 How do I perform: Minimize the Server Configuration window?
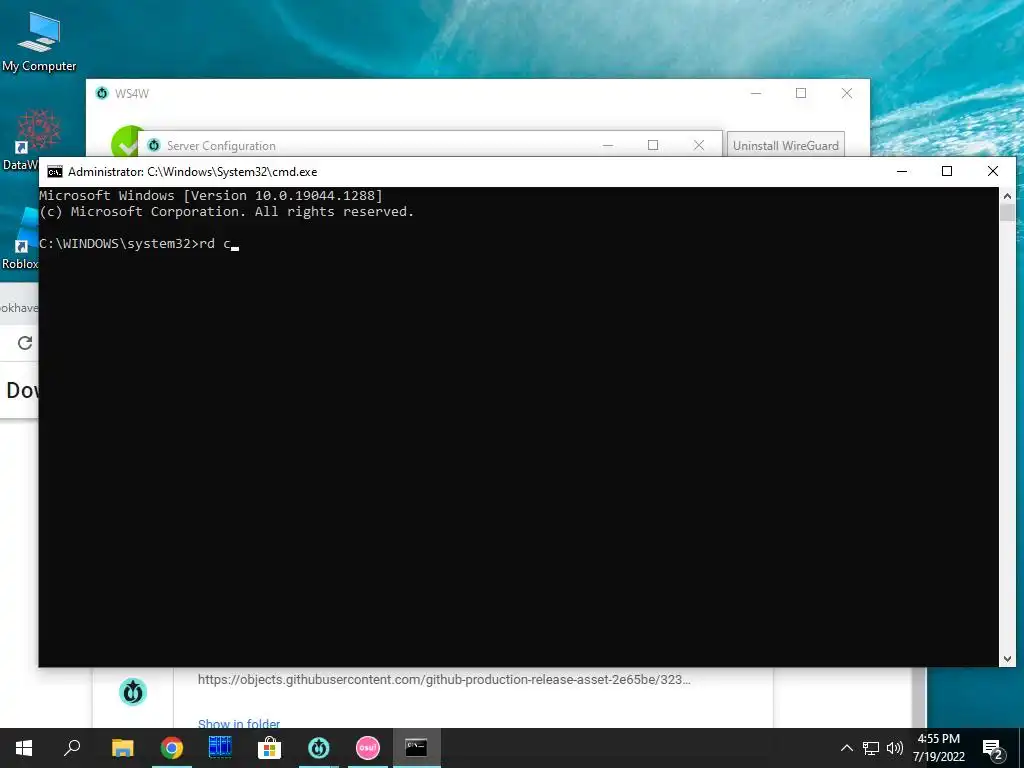click(x=607, y=145)
